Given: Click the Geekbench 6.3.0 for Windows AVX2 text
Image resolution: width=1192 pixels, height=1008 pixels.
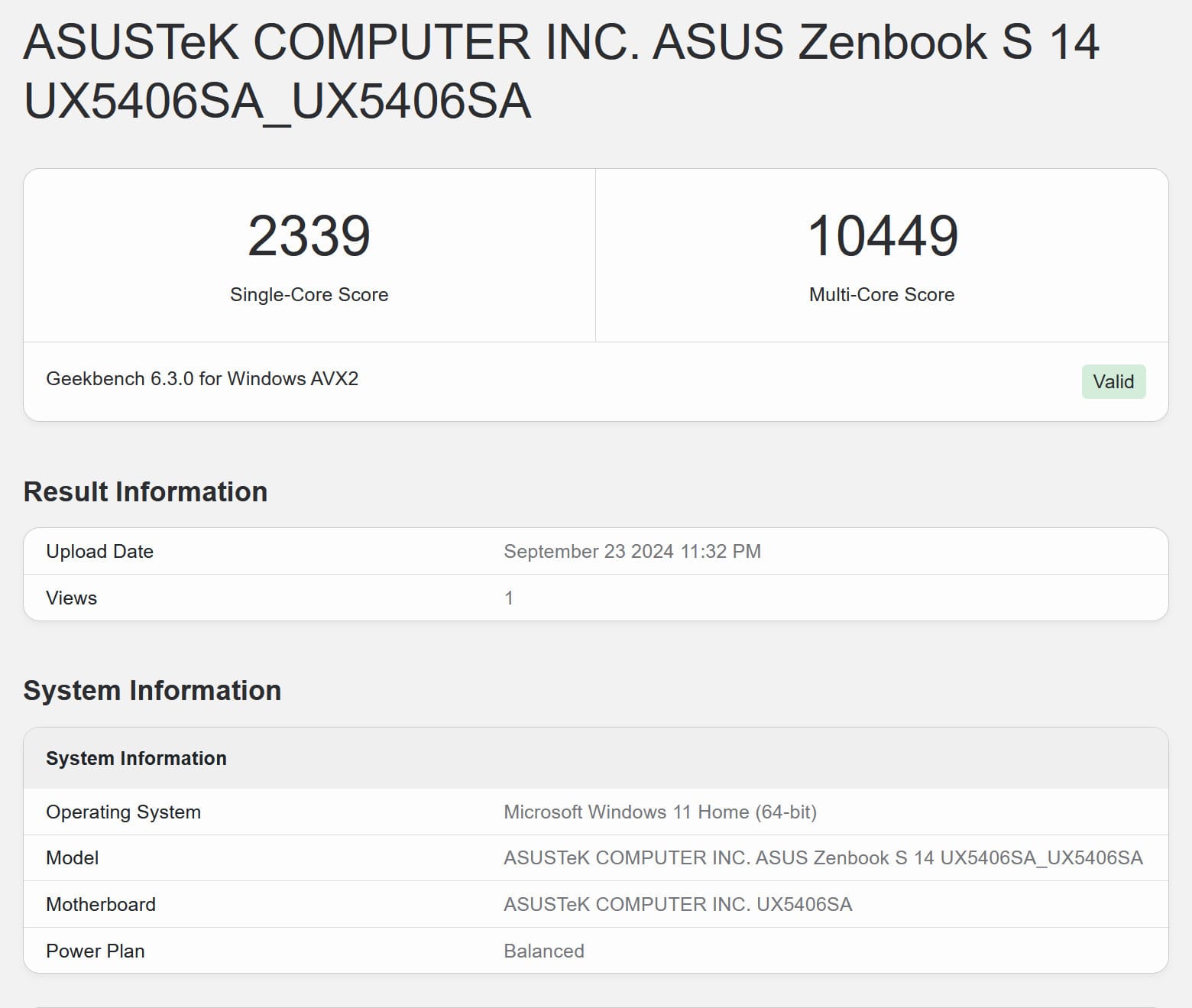Looking at the screenshot, I should pyautogui.click(x=202, y=378).
